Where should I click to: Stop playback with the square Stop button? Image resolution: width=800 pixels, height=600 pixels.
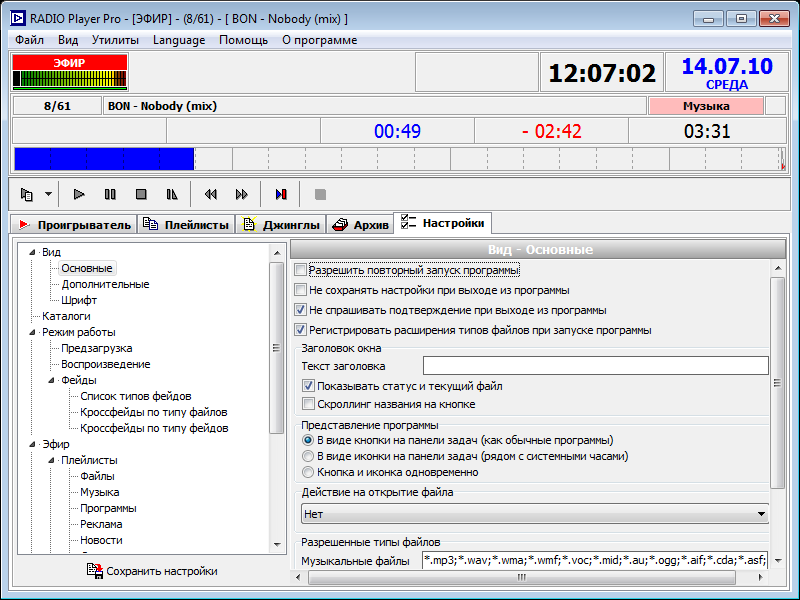coord(141,194)
